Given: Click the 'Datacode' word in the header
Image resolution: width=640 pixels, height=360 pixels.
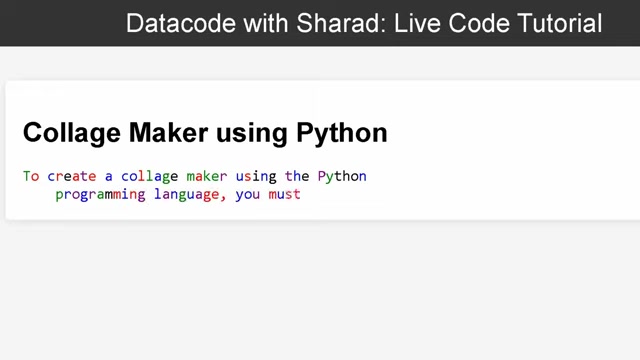Looking at the screenshot, I should (x=181, y=23).
